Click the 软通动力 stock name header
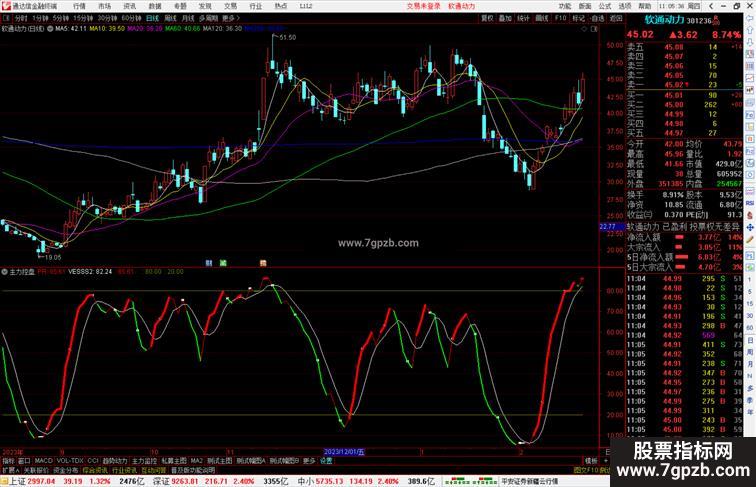The width and height of the screenshot is (756, 487). 664,20
